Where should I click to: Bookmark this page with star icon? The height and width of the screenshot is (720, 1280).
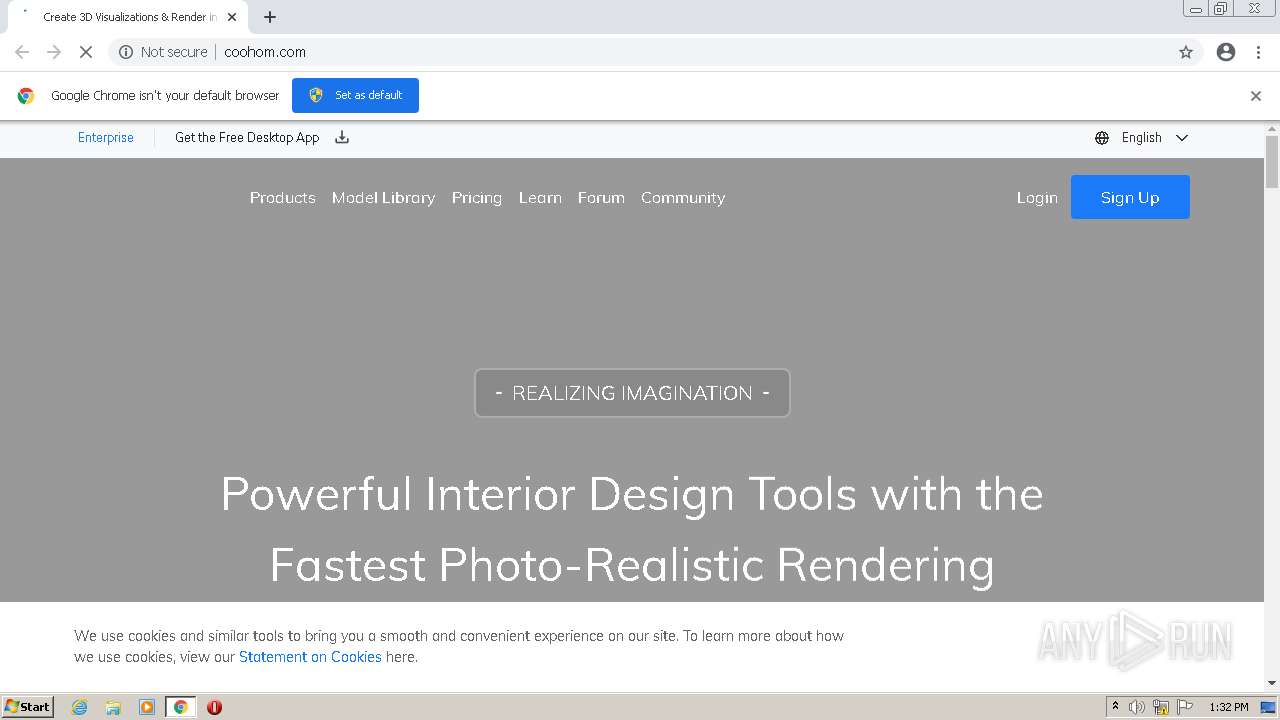(1186, 52)
